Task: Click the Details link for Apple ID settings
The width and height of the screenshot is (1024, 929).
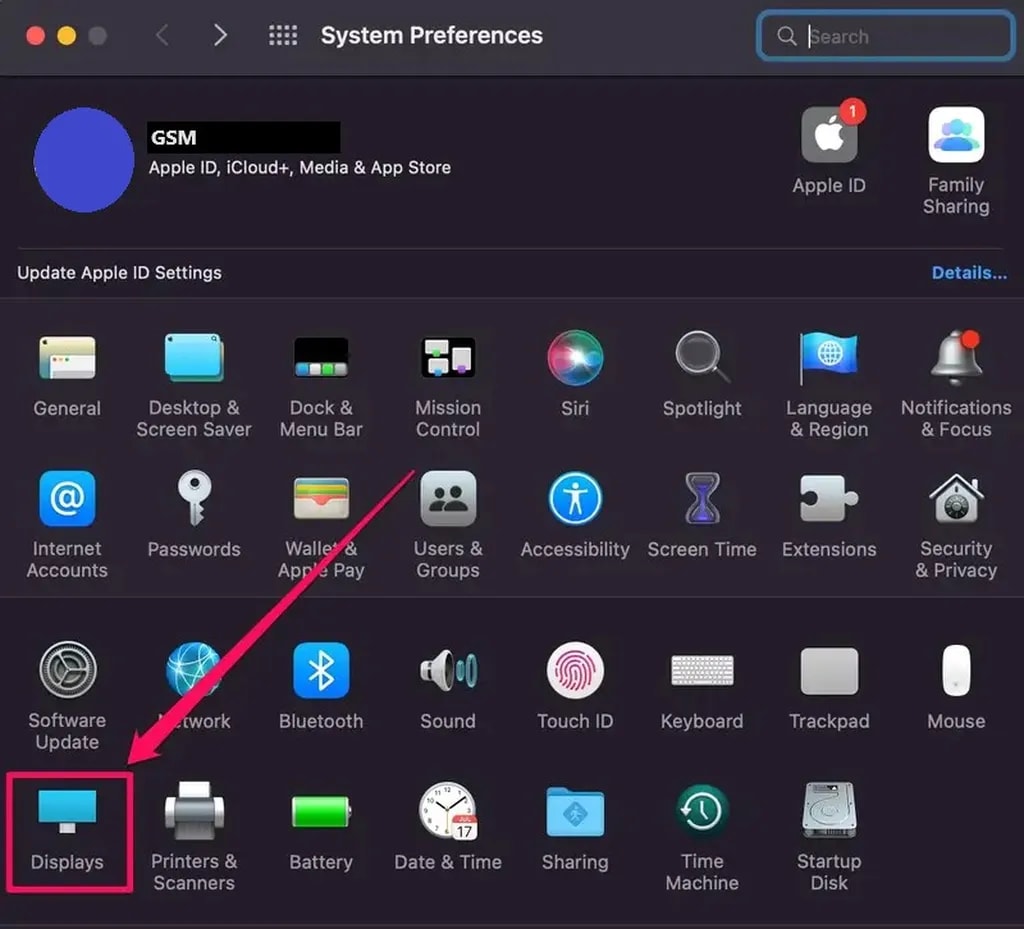Action: coord(967,272)
